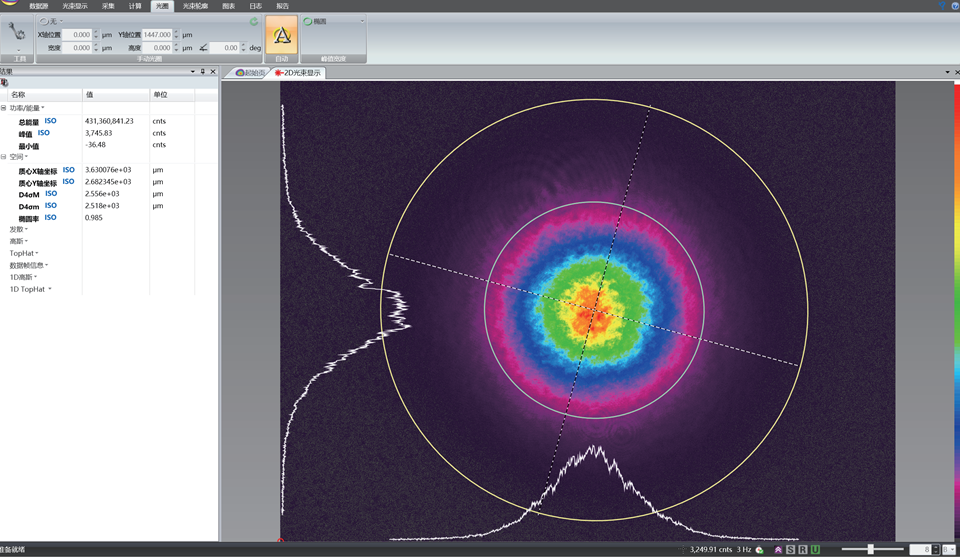960x558 pixels.
Task: Click the purple double-arrow status icon
Action: [778, 549]
